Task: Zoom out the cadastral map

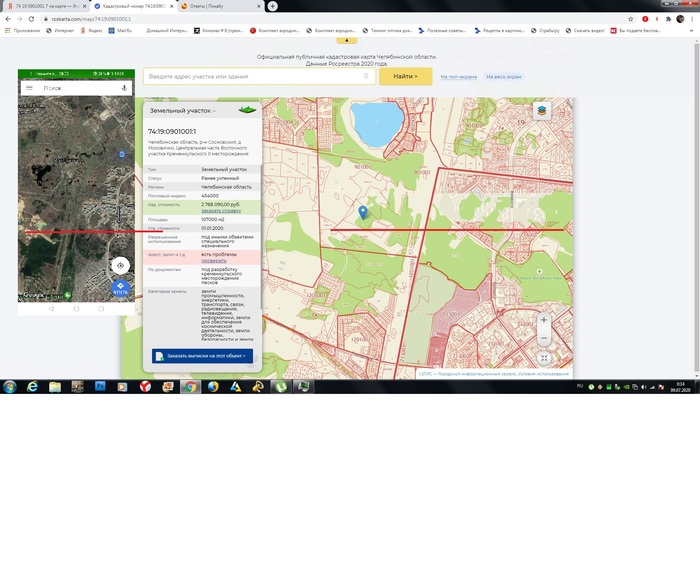Action: (544, 339)
